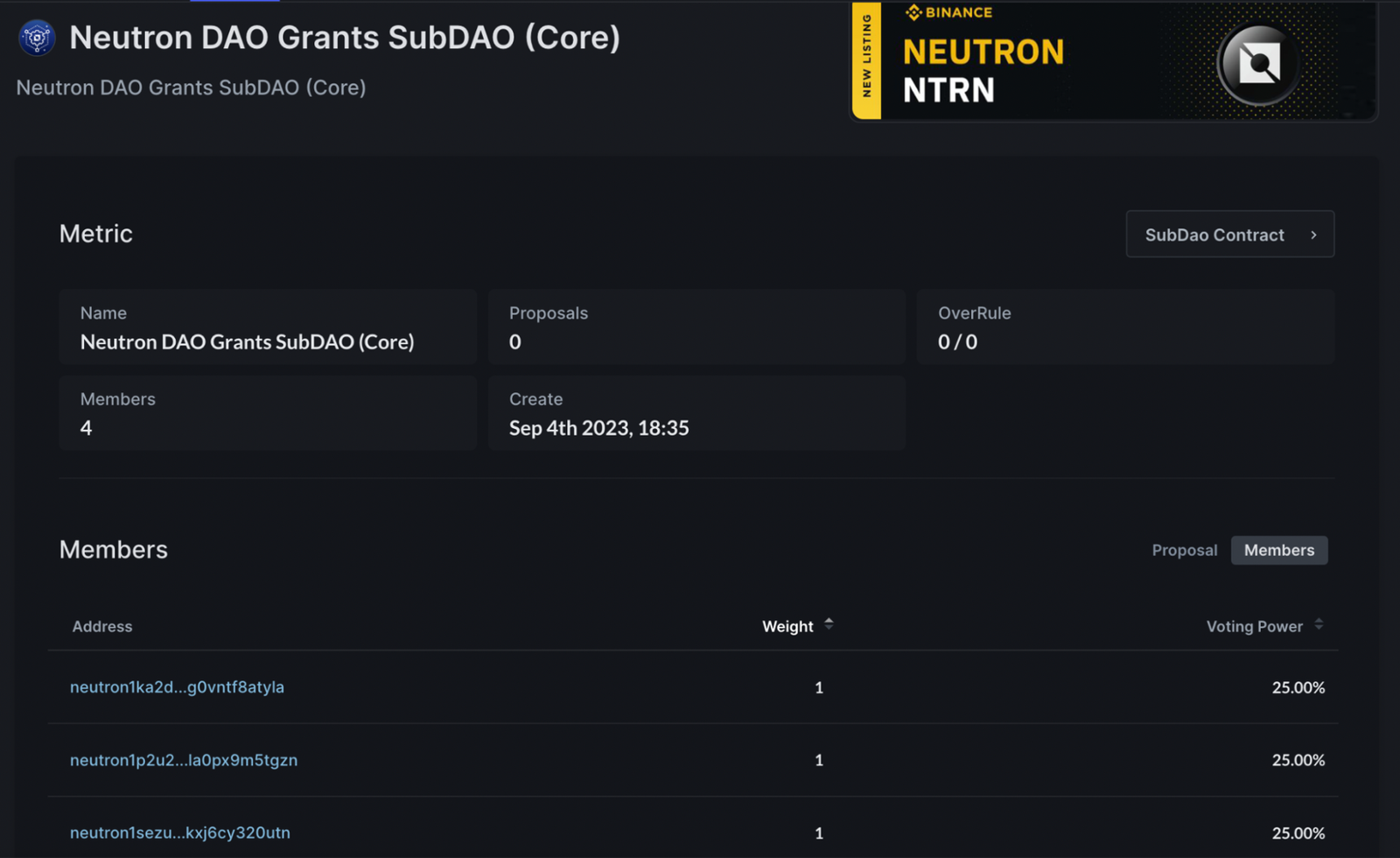1400x858 pixels.
Task: Click the Voting Power header text
Action: (1254, 626)
